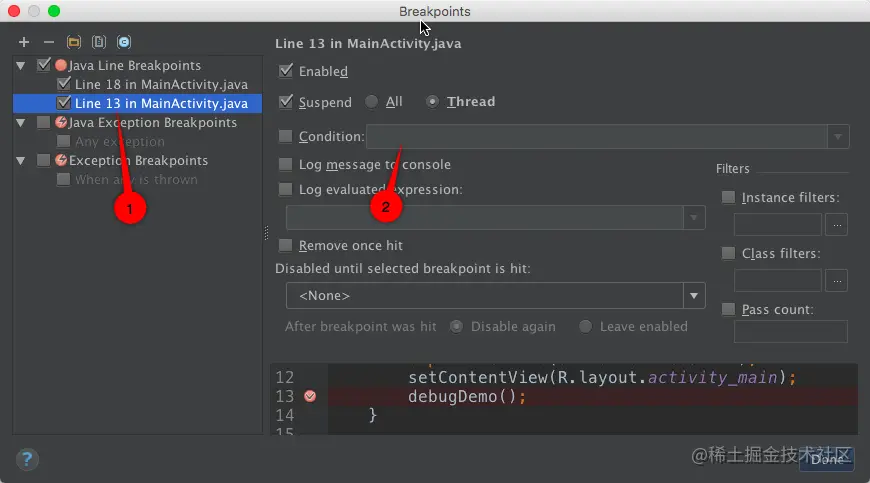Check Log evaluated expression
This screenshot has width=870, height=483.
point(285,190)
